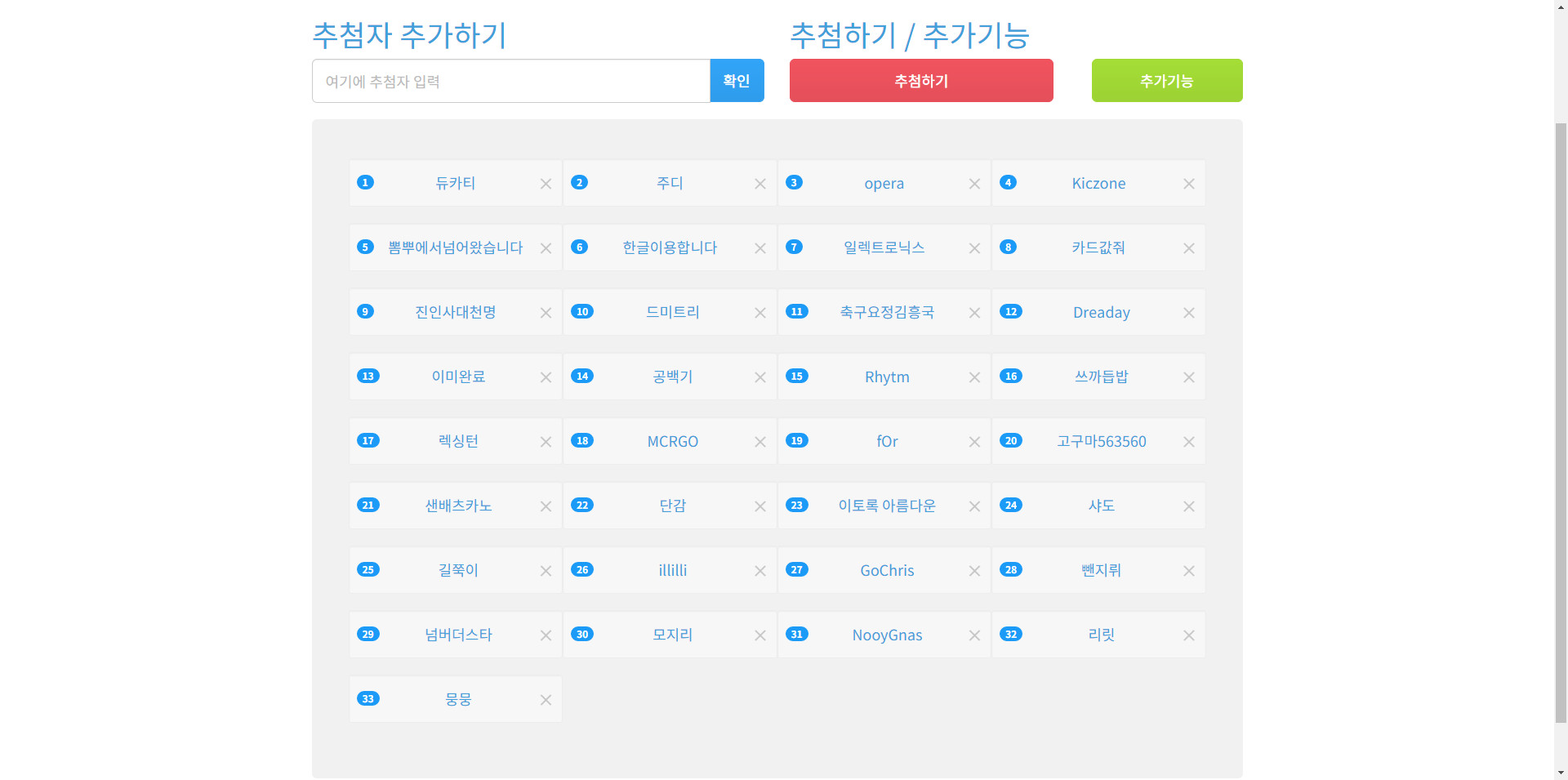The width and height of the screenshot is (1568, 780).
Task: Click the X next to MCRGO
Action: (x=759, y=442)
